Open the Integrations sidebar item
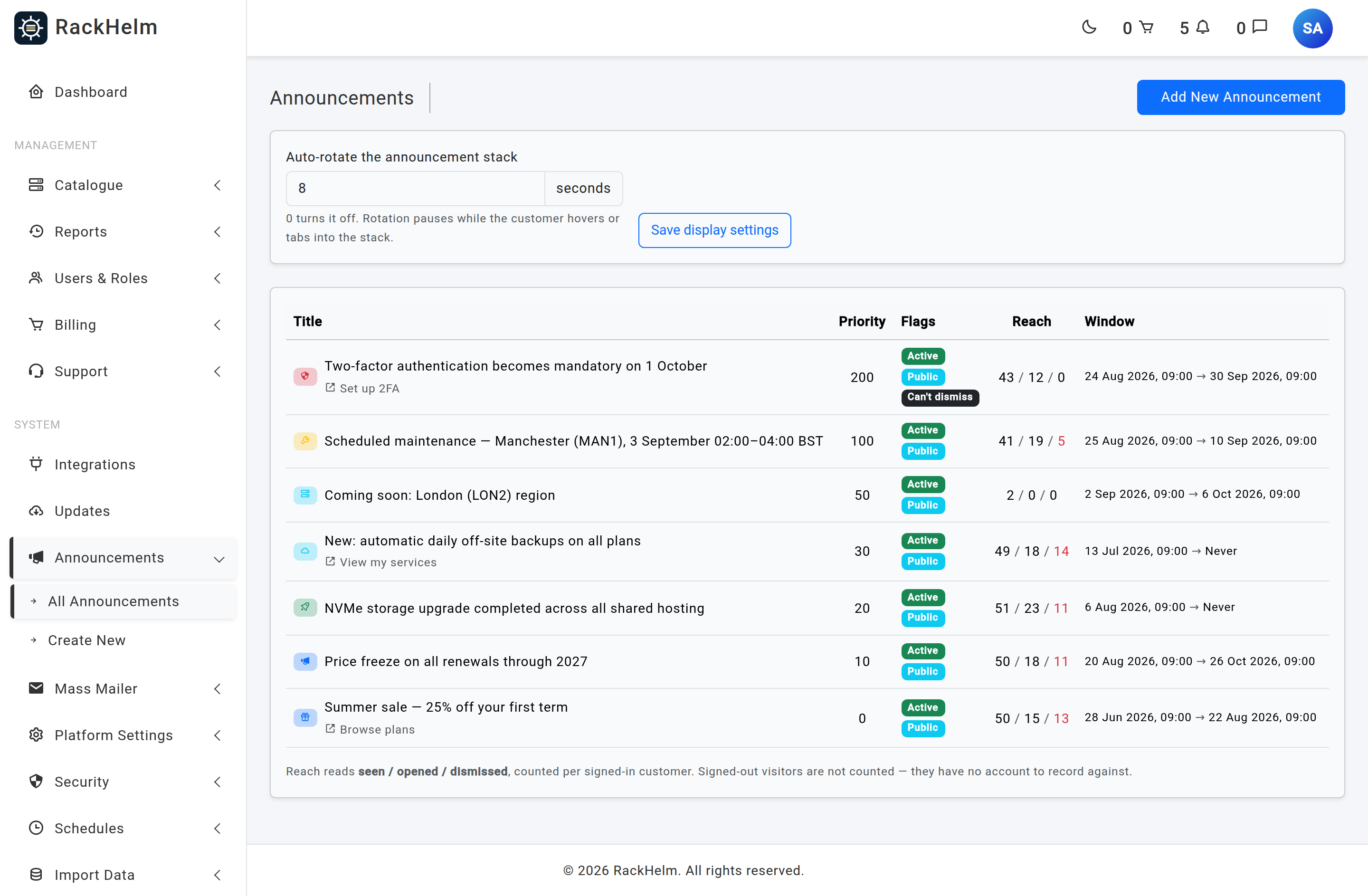Viewport: 1368px width, 896px height. 123,464
